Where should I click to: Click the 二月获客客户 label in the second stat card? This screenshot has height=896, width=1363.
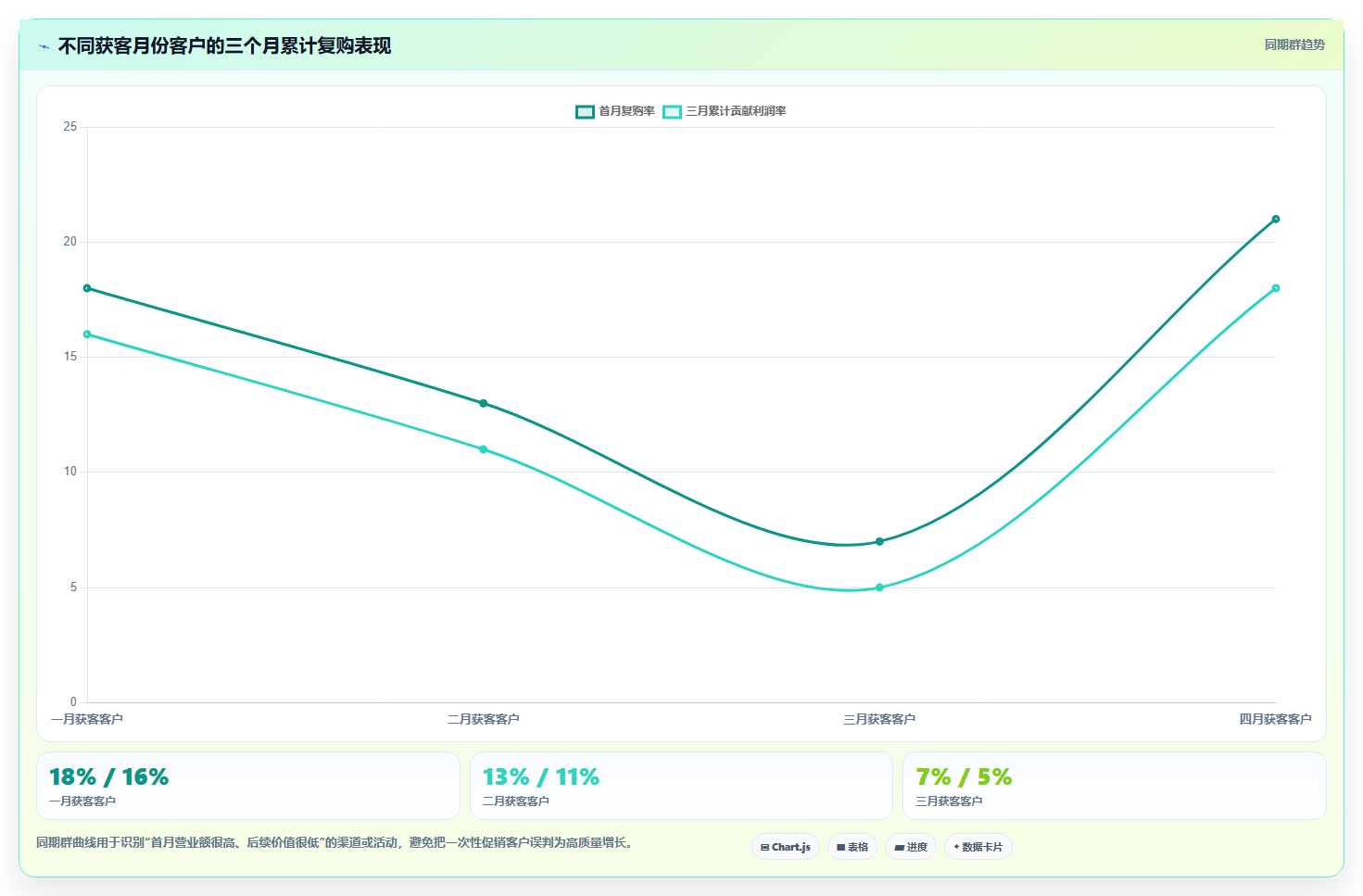[x=516, y=801]
